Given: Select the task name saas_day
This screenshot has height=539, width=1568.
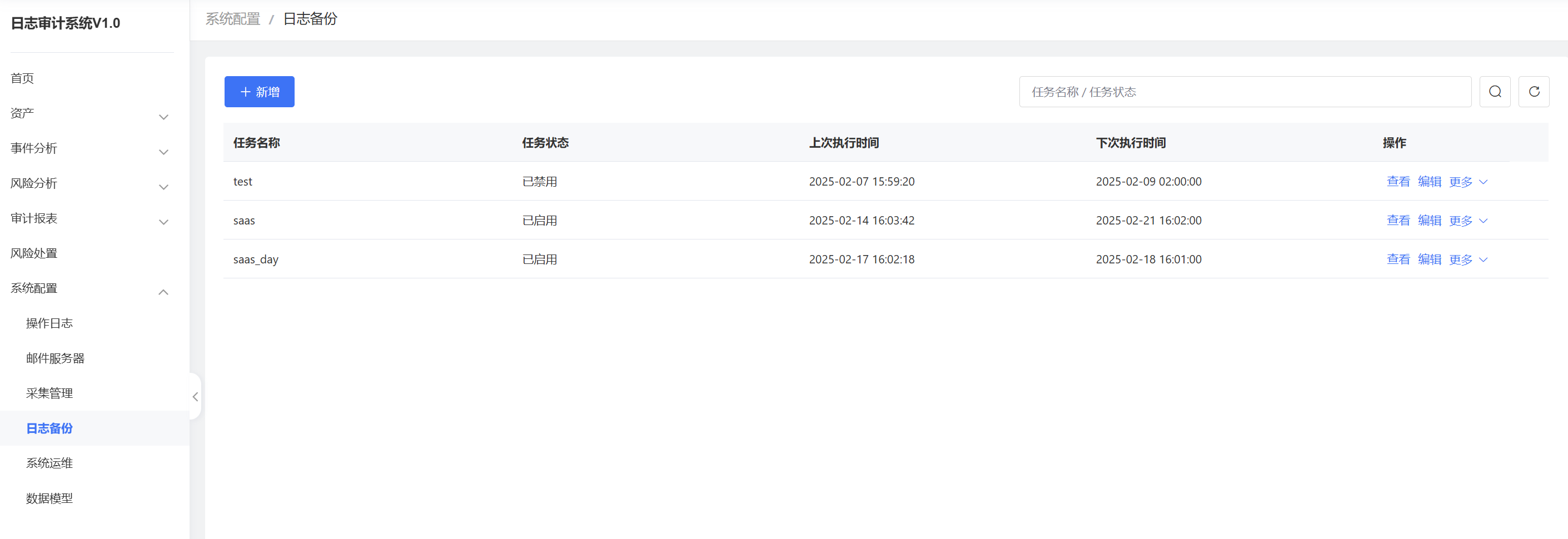Looking at the screenshot, I should [x=256, y=259].
